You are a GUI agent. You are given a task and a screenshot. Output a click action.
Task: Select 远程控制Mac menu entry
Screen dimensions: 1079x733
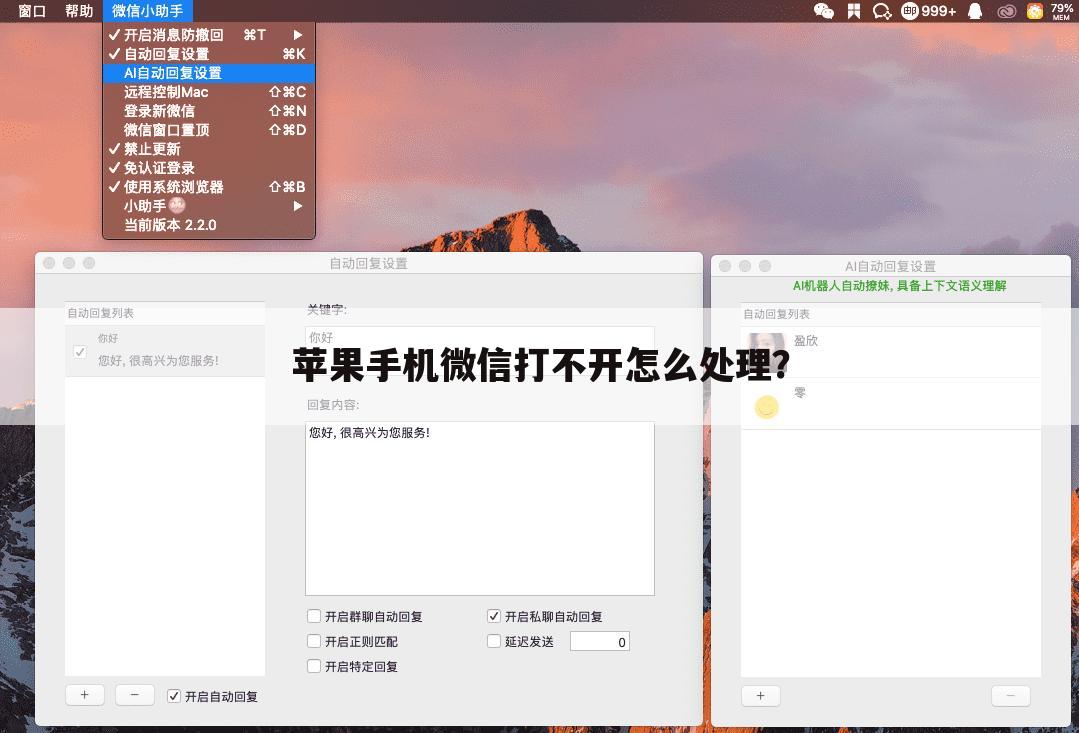click(x=209, y=92)
